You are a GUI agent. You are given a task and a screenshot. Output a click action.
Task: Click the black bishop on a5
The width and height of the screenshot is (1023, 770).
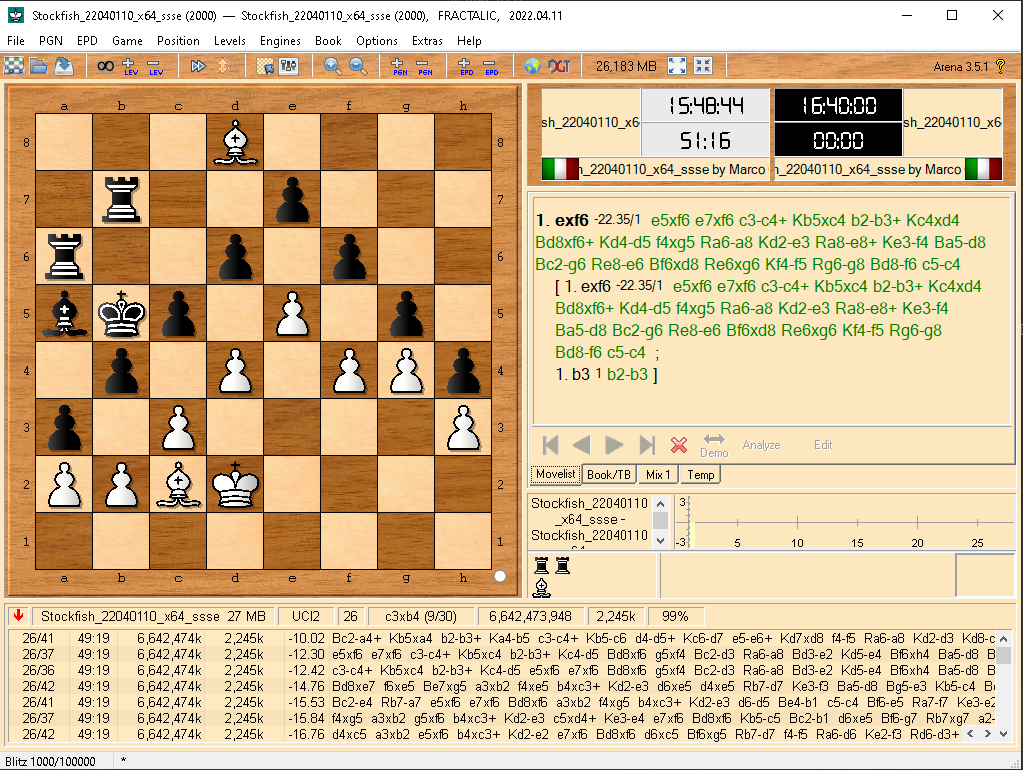click(x=64, y=313)
